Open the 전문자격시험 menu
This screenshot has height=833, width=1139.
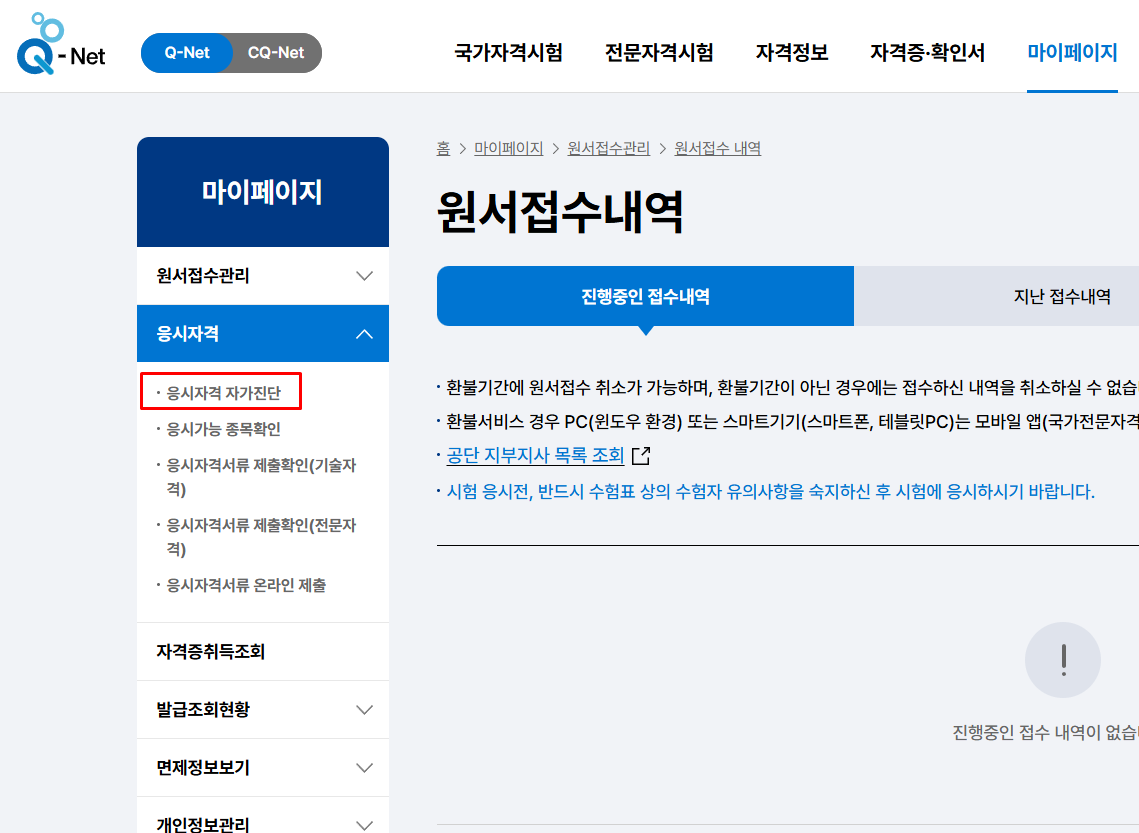coord(659,52)
